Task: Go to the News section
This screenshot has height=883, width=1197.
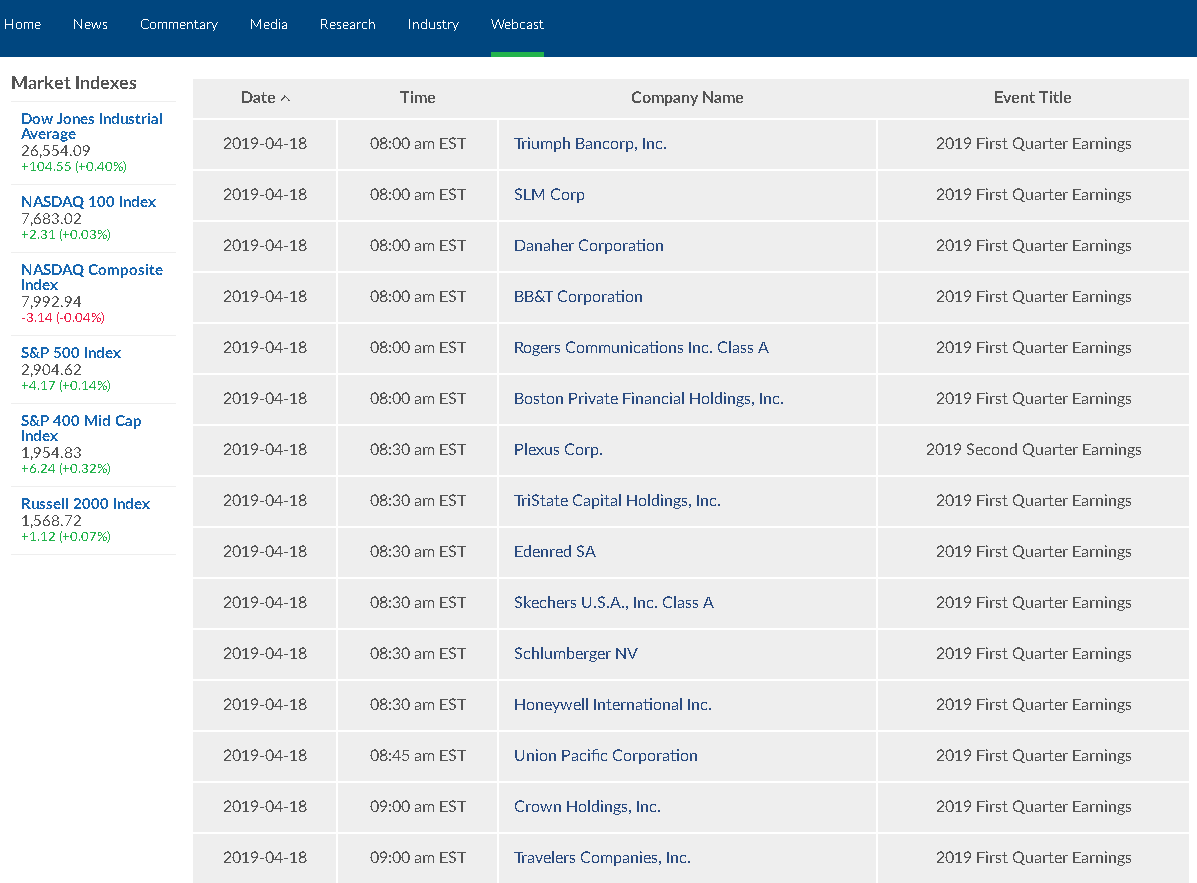Action: [90, 24]
